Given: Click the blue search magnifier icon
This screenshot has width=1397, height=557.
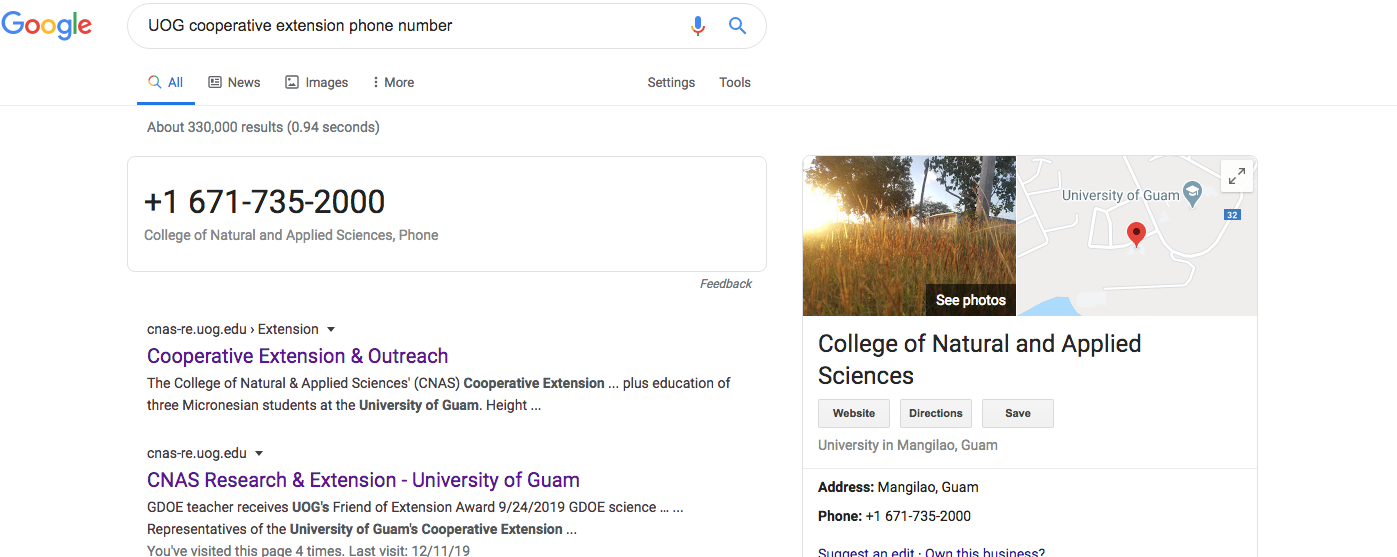Looking at the screenshot, I should tap(737, 26).
